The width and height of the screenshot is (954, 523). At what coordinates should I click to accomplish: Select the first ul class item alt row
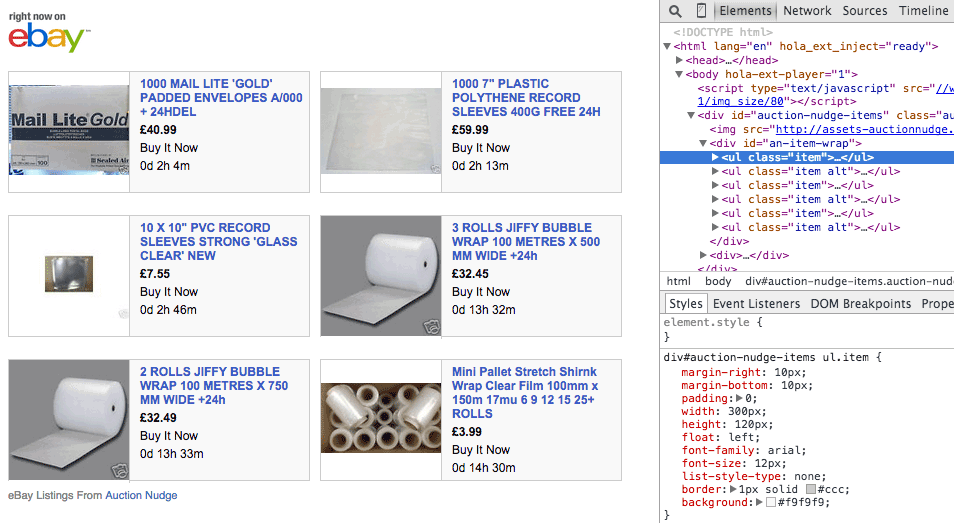(807, 171)
